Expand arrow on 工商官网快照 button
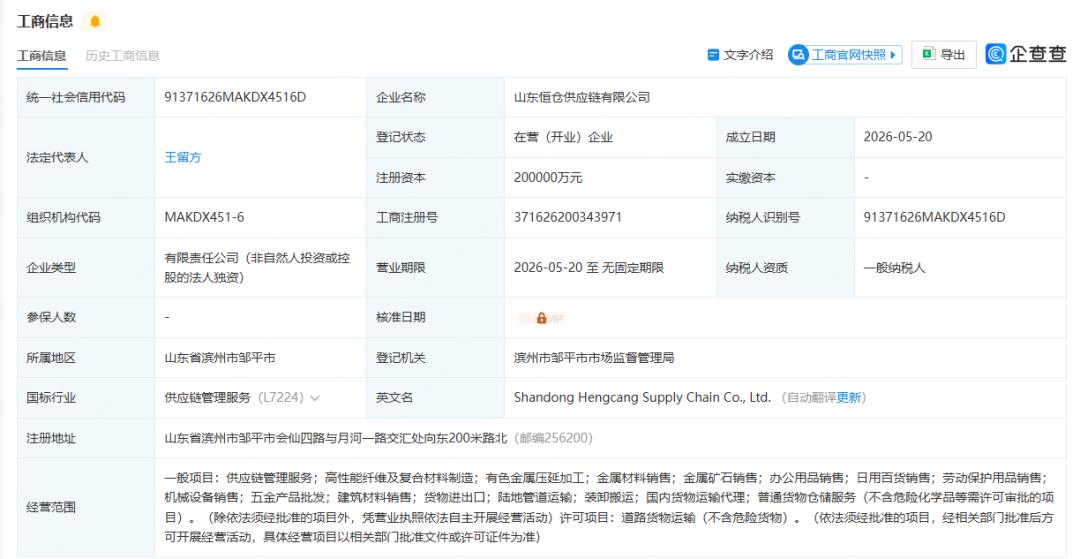This screenshot has height=559, width=1080. coord(893,54)
